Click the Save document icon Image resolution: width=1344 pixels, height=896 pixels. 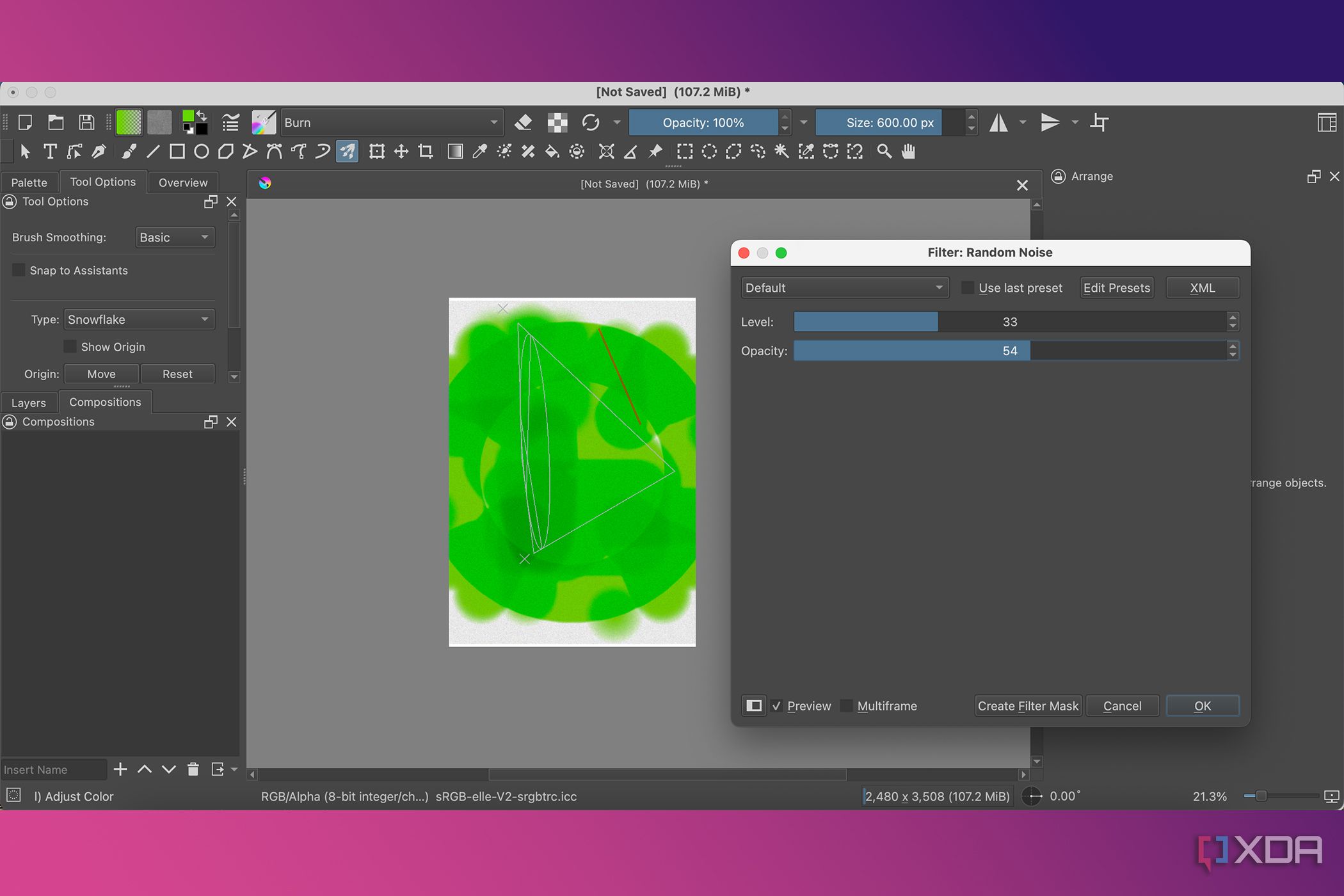point(86,122)
